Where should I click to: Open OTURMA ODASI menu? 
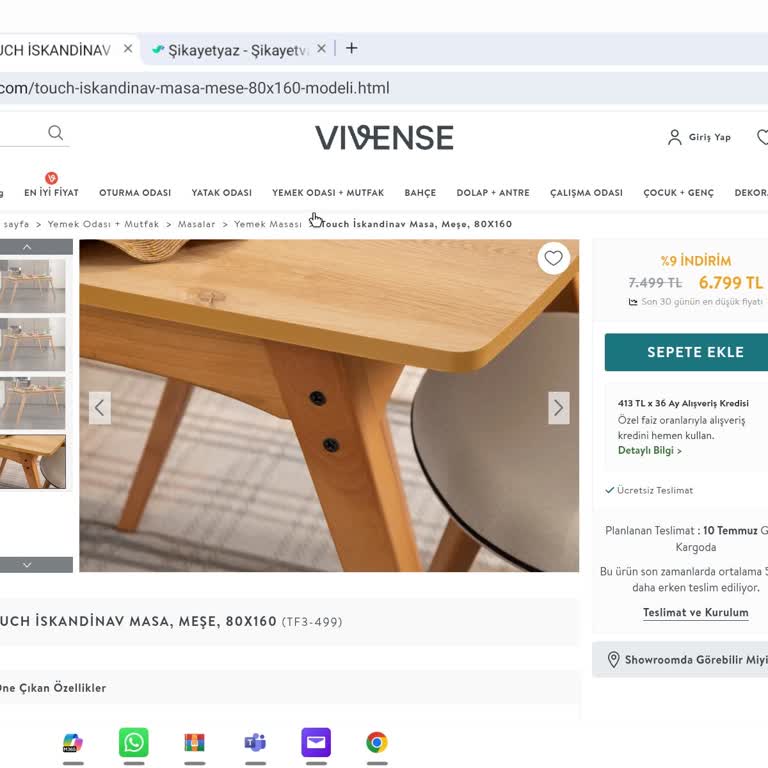[135, 192]
